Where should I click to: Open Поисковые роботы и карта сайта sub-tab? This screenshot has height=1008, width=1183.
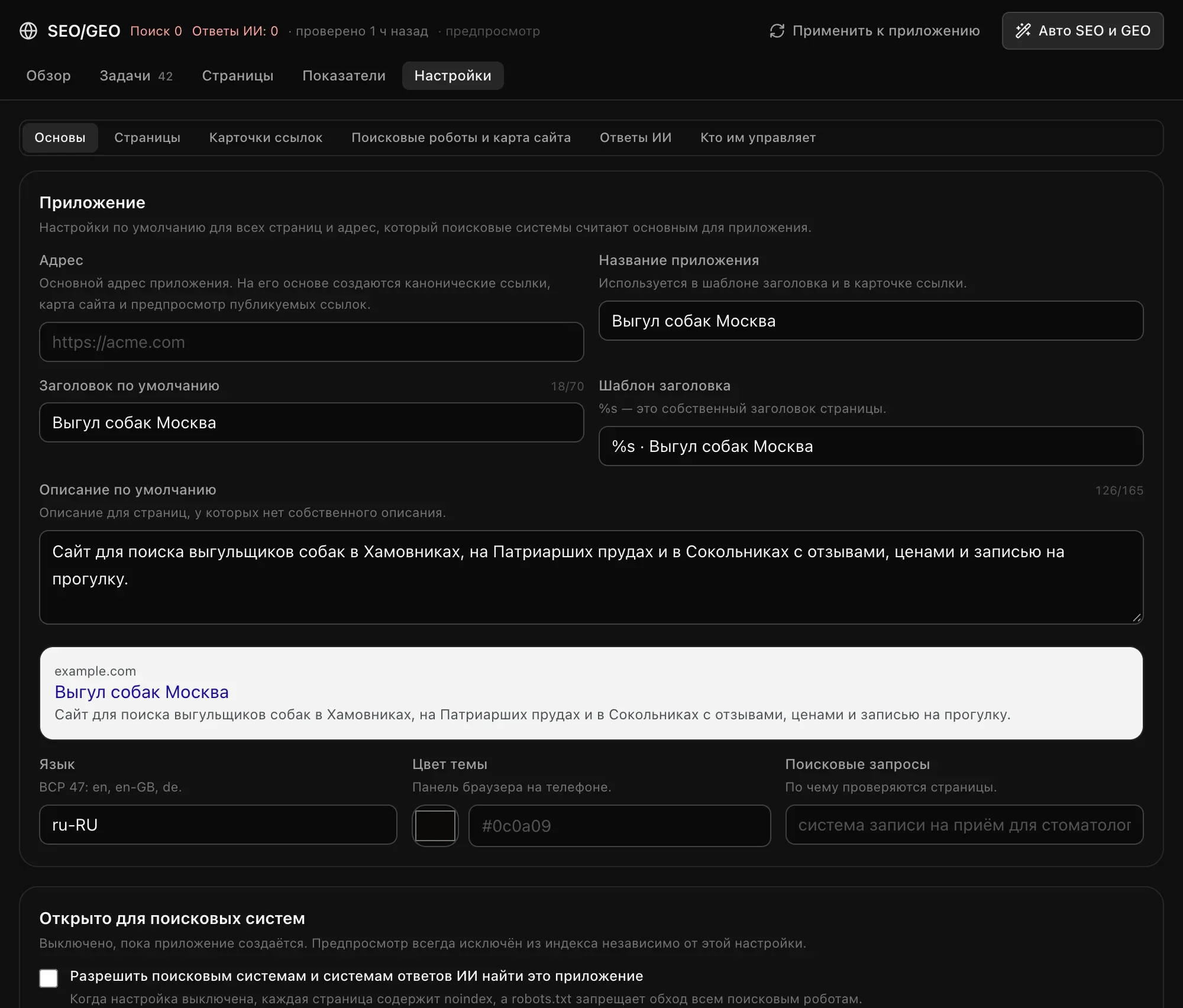(461, 138)
